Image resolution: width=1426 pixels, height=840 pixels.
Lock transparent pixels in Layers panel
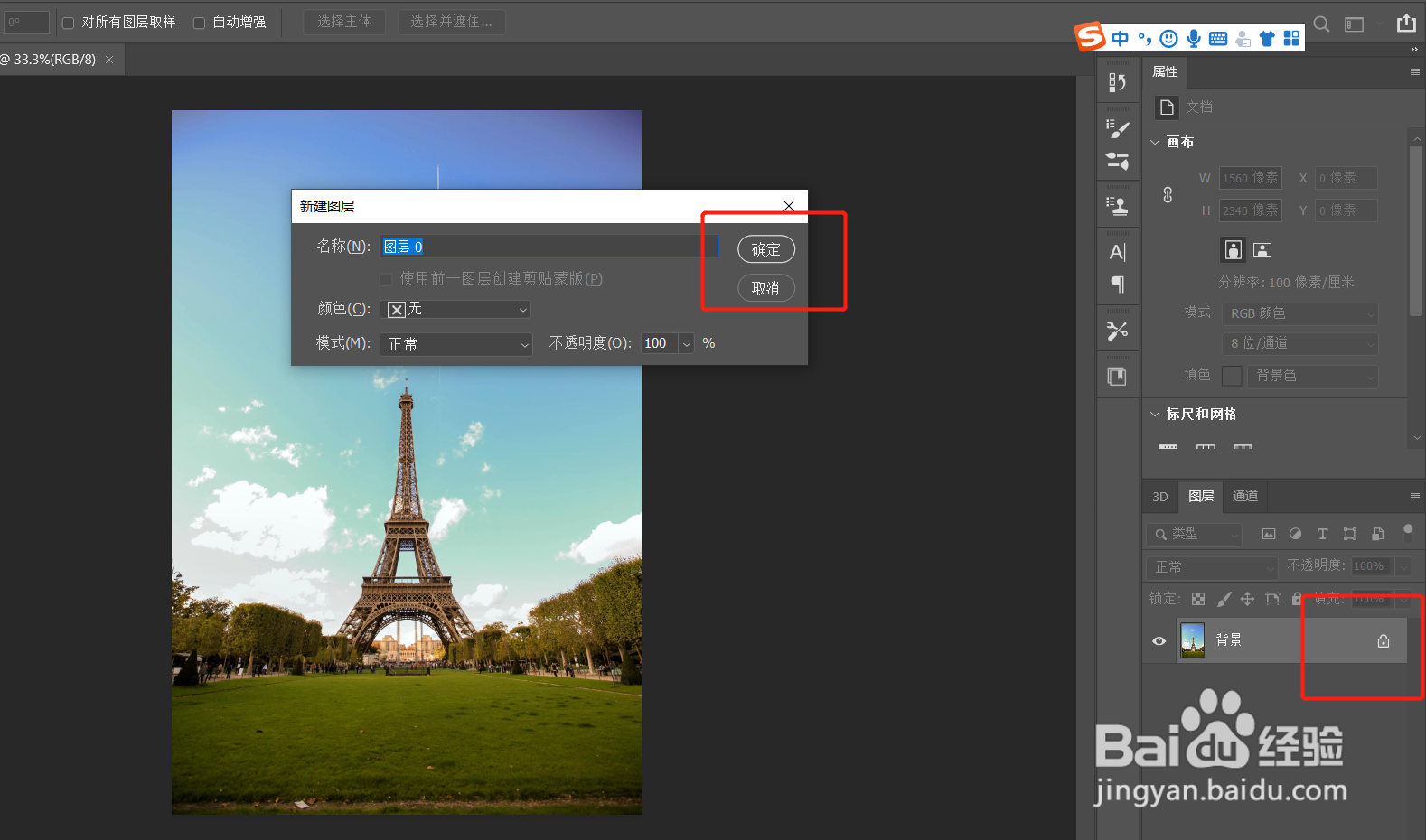(x=1198, y=599)
